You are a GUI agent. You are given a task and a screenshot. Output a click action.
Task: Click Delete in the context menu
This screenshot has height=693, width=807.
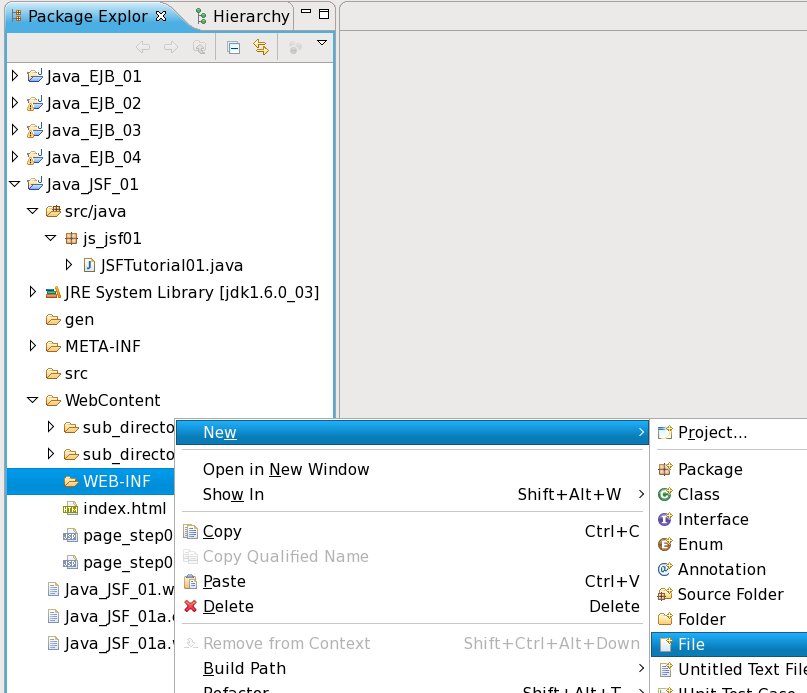(228, 606)
